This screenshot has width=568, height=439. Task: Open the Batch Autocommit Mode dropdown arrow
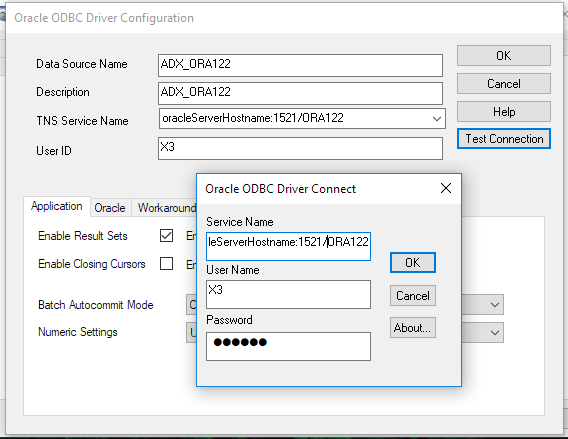click(495, 305)
